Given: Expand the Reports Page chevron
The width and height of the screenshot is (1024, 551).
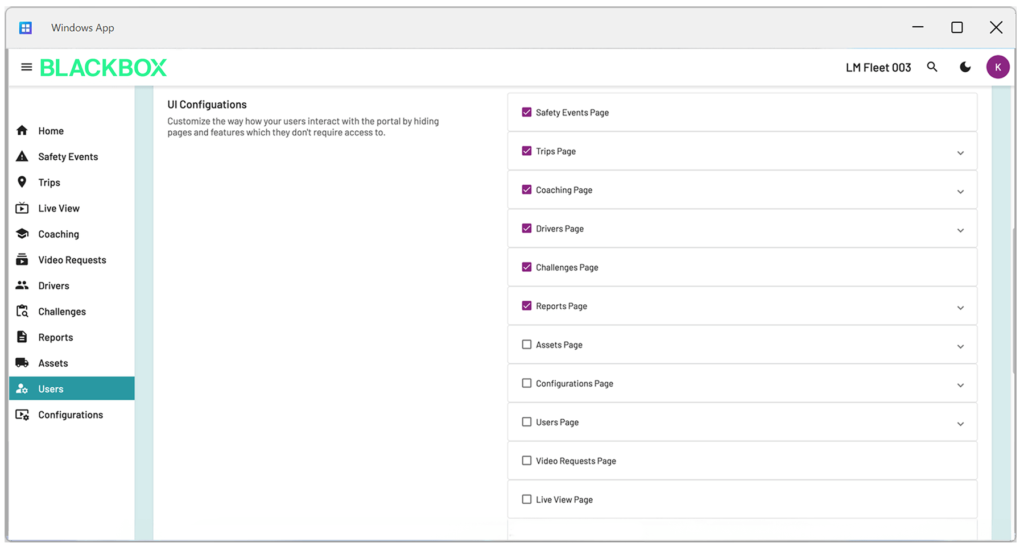Looking at the screenshot, I should (960, 307).
